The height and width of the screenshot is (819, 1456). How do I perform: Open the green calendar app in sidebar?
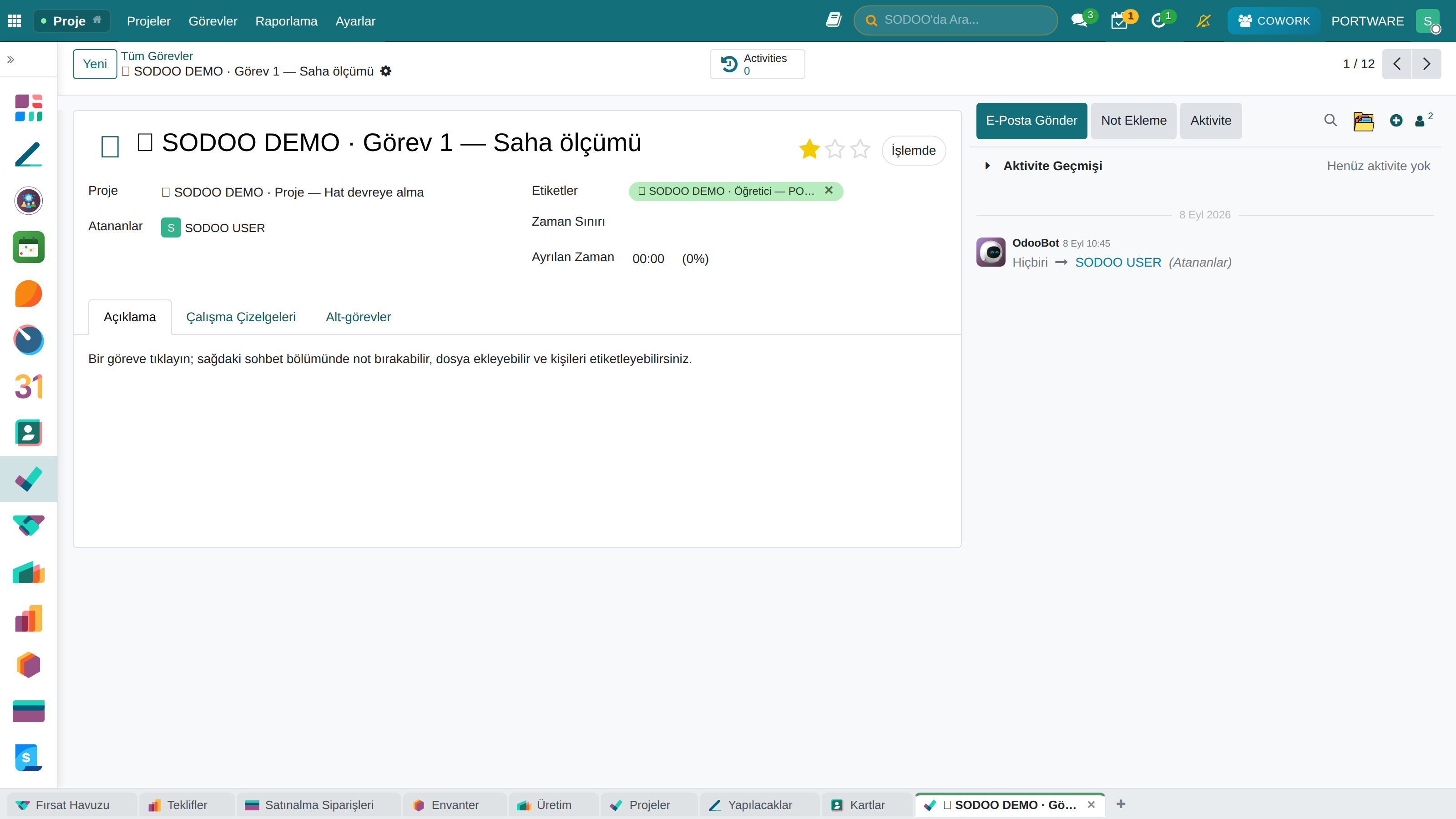click(x=29, y=247)
